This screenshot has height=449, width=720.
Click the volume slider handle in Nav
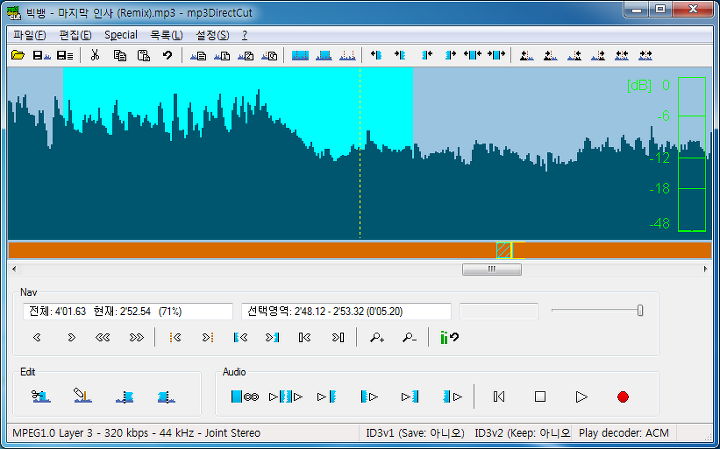click(640, 311)
